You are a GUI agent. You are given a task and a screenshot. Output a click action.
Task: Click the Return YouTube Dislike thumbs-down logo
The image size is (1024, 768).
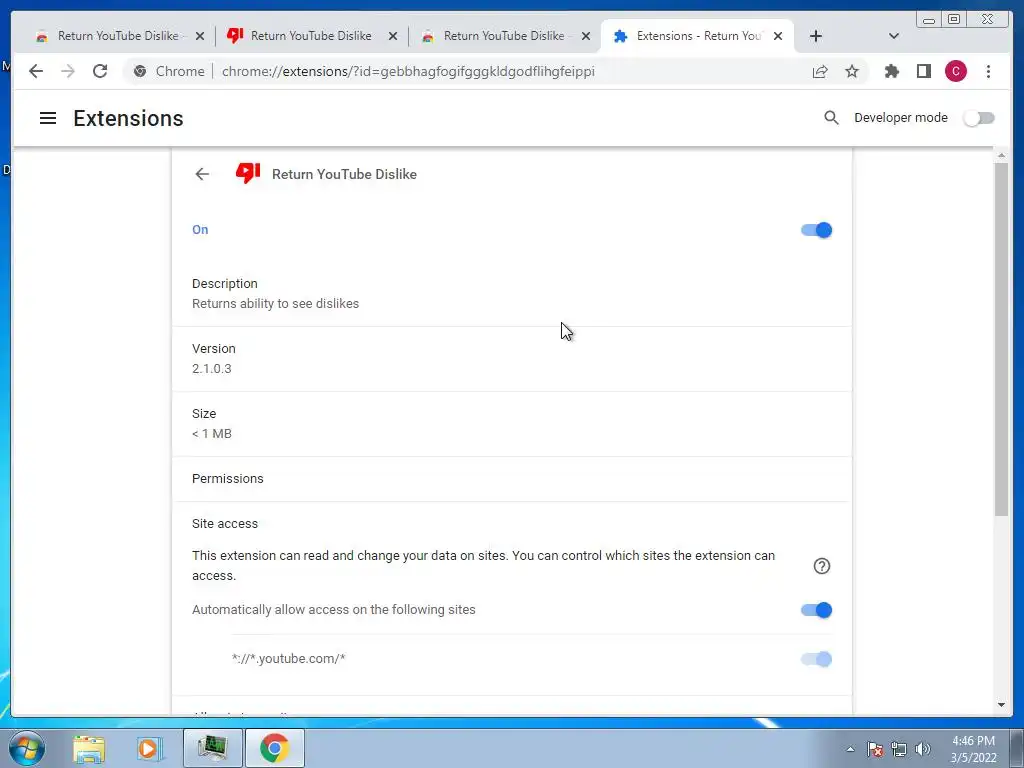click(248, 174)
